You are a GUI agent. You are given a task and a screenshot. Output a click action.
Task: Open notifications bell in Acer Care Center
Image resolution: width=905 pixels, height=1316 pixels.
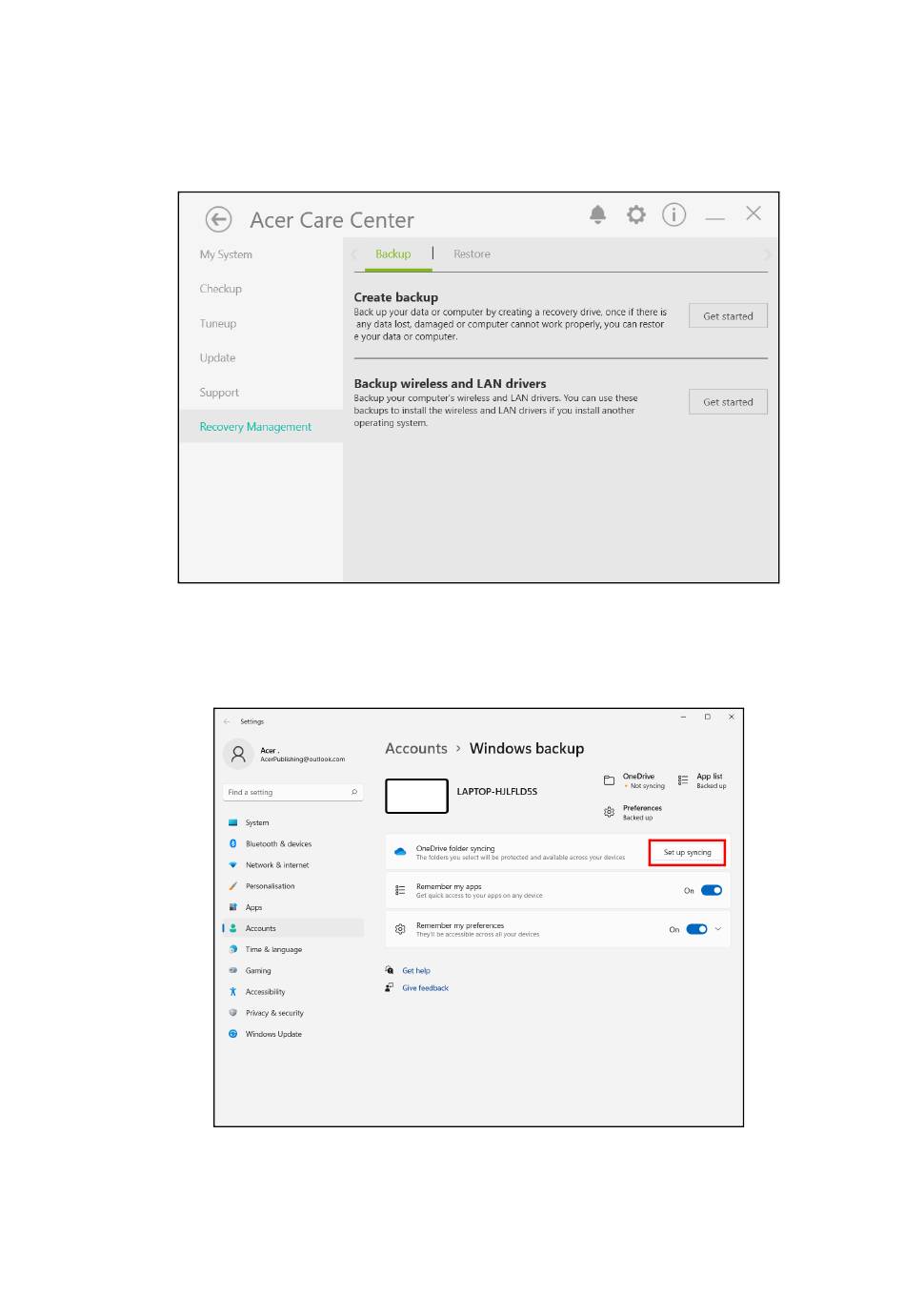(x=597, y=214)
